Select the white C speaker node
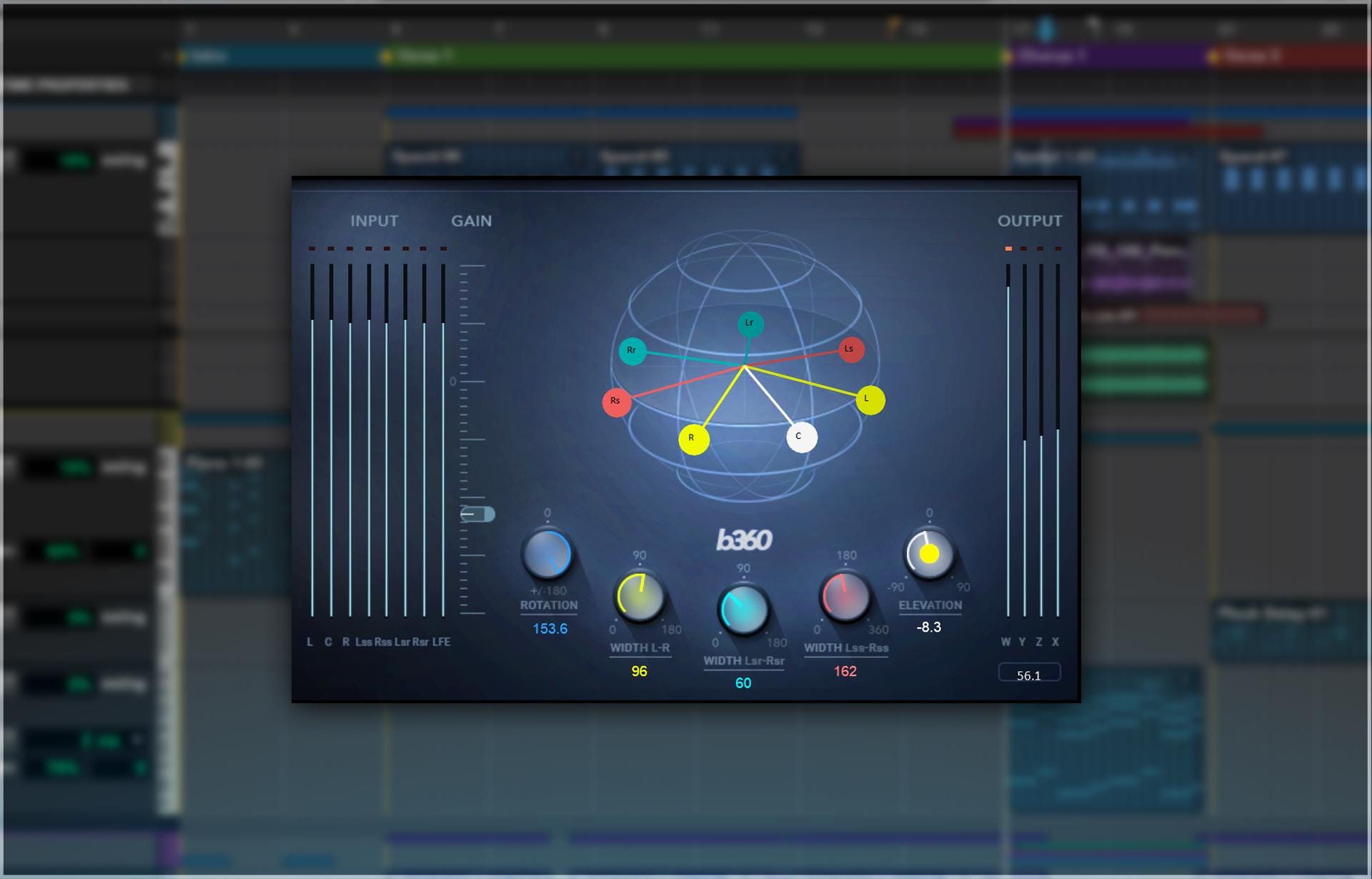This screenshot has width=1372, height=879. [801, 437]
